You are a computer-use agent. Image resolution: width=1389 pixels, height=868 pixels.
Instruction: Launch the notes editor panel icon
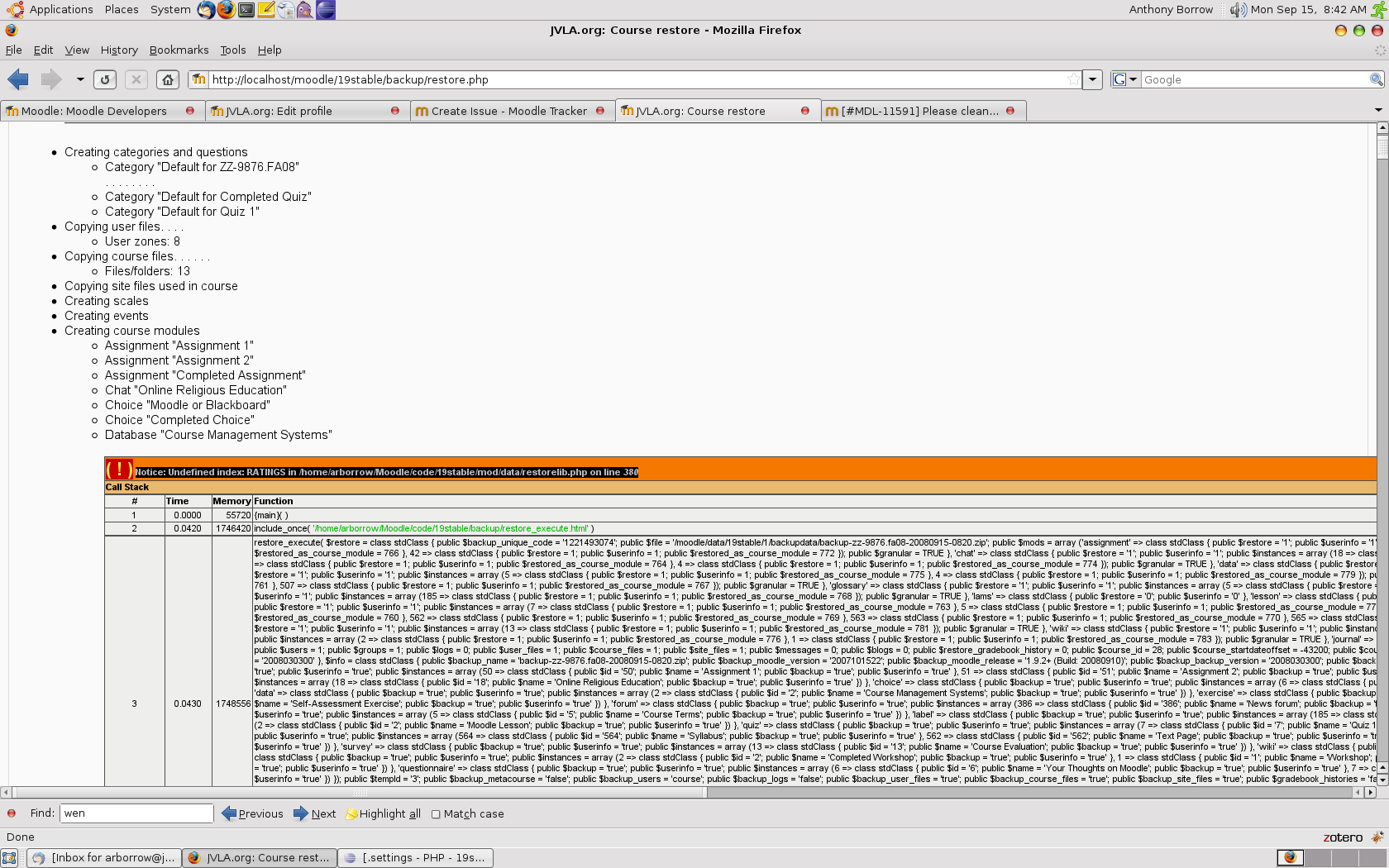[x=265, y=10]
